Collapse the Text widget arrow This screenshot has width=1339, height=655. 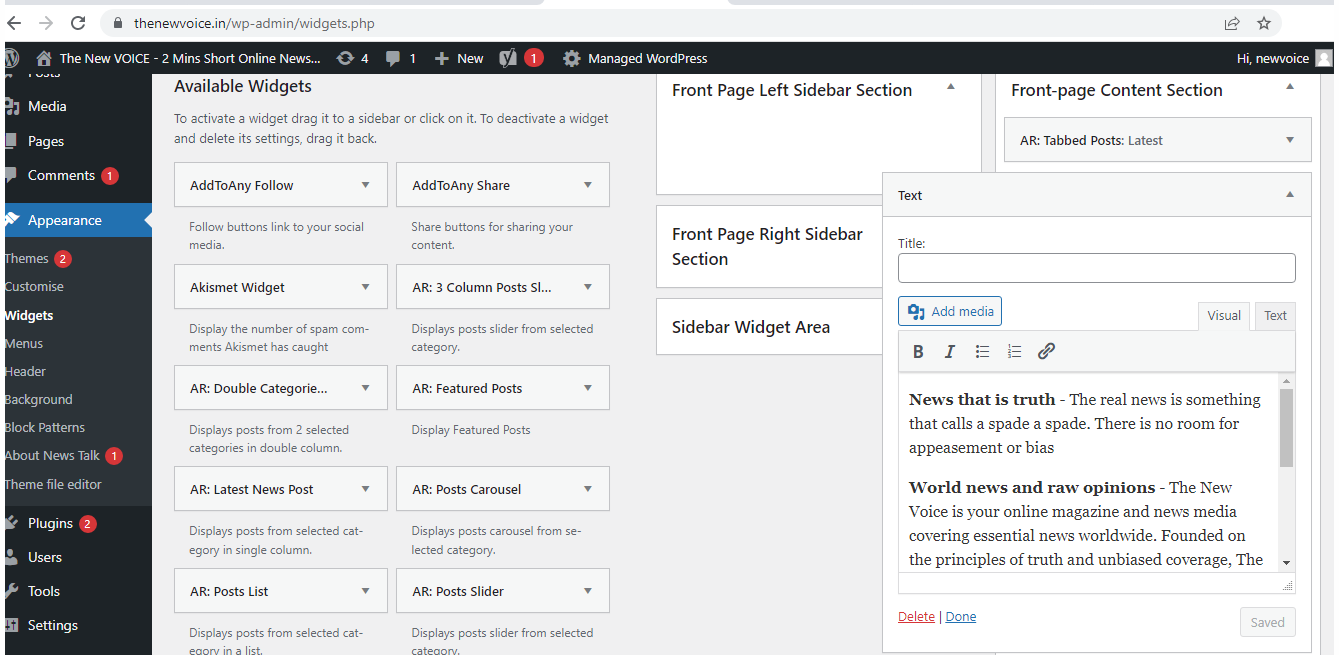[x=1290, y=195]
